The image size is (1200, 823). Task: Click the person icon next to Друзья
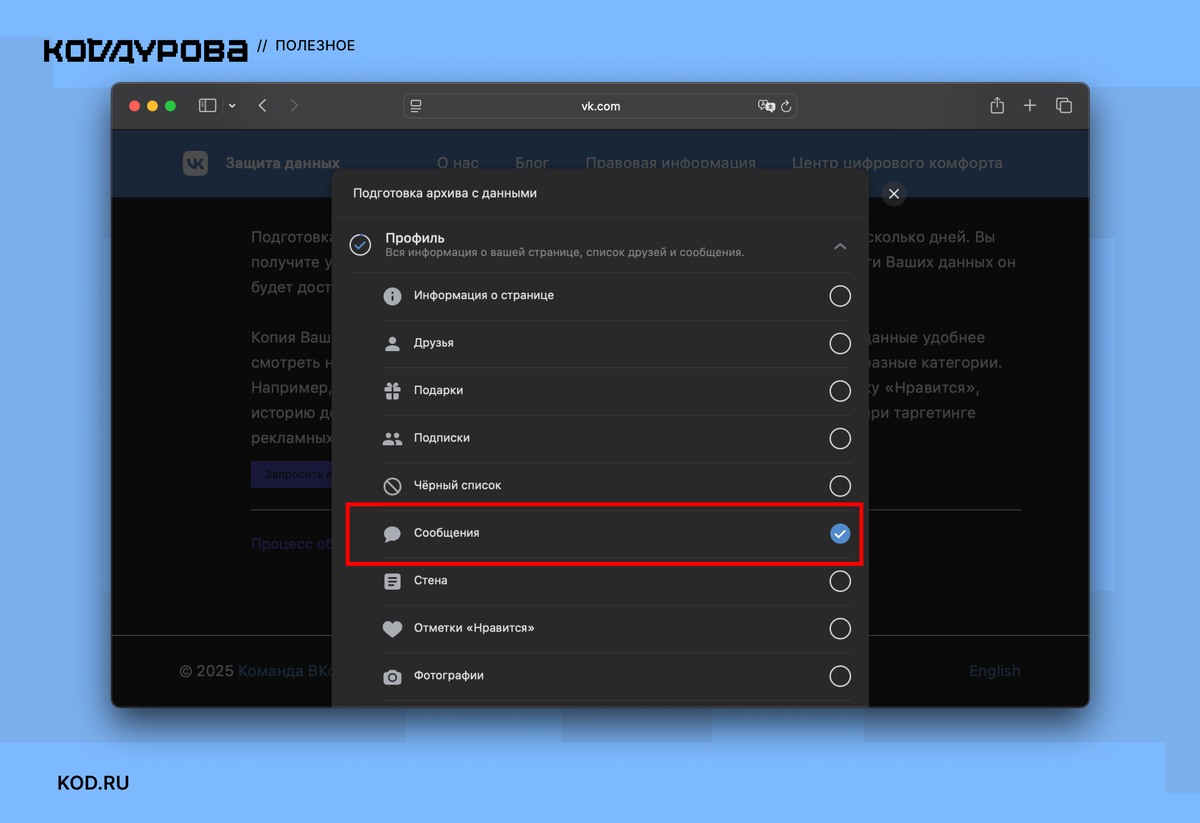[x=392, y=343]
